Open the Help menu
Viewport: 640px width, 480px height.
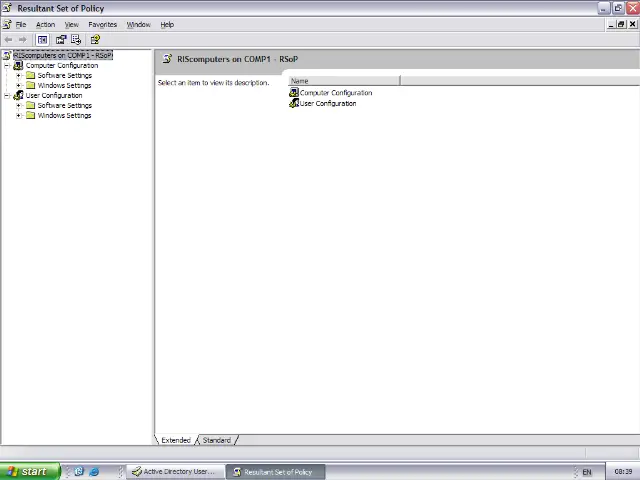click(x=167, y=24)
